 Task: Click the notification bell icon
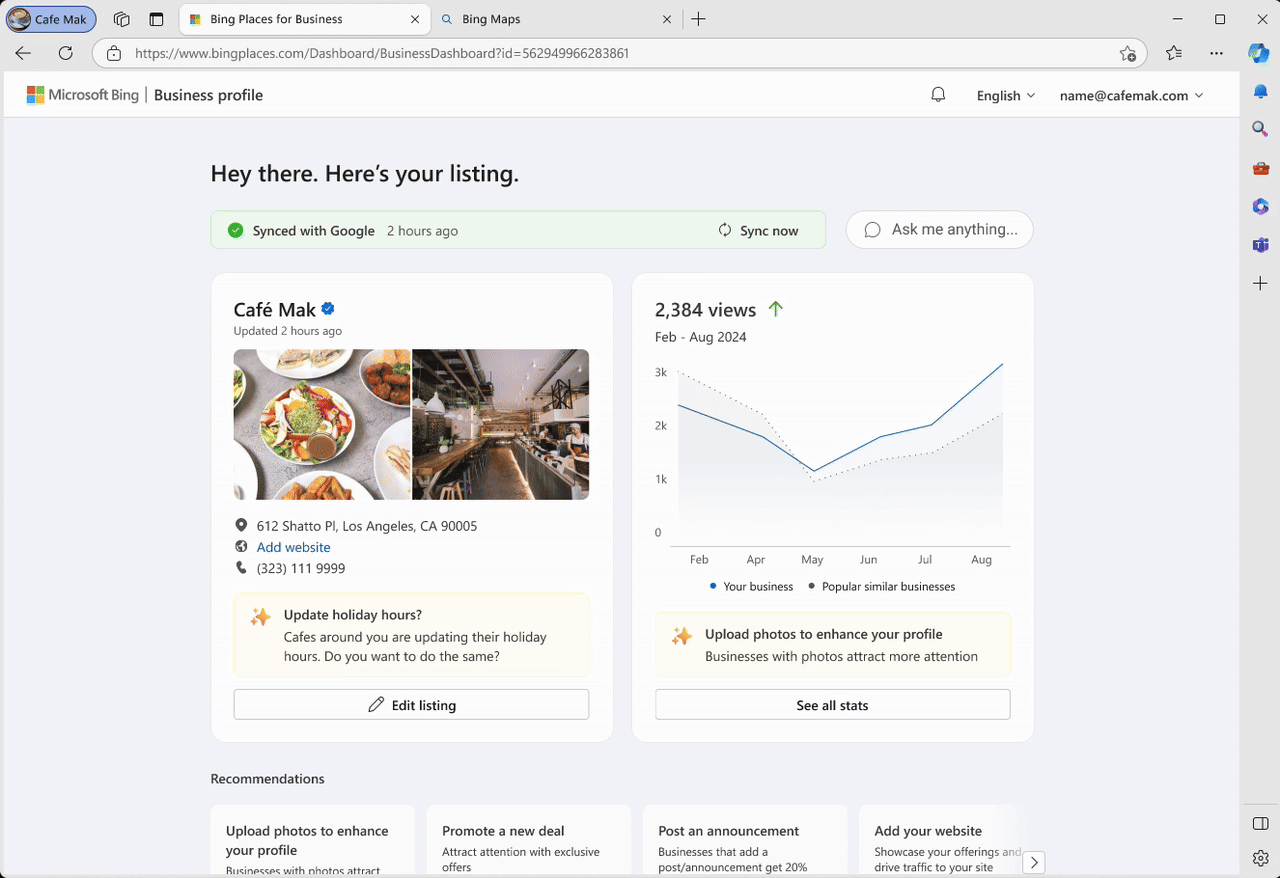tap(938, 95)
